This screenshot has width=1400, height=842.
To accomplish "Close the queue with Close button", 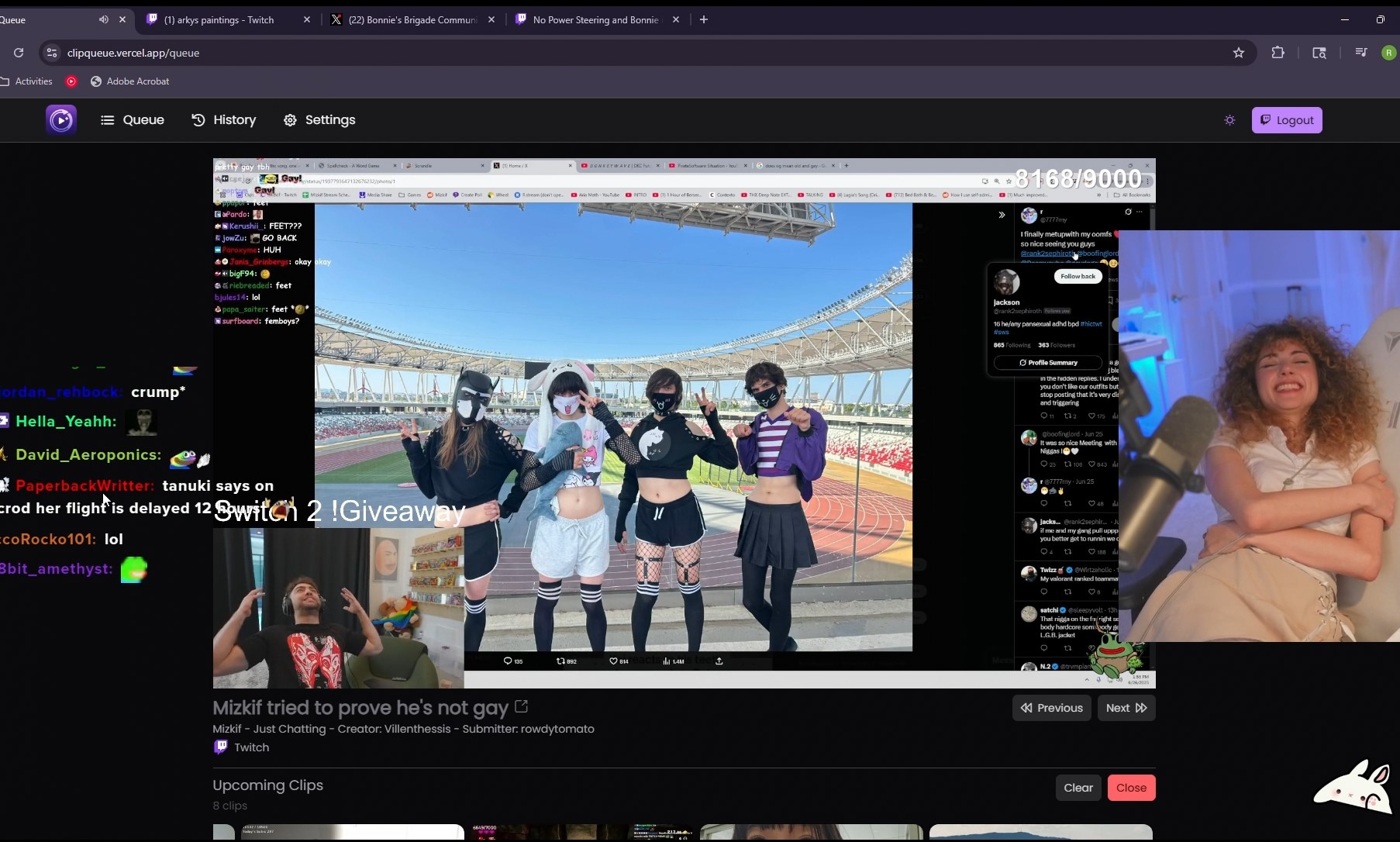I will [1132, 788].
